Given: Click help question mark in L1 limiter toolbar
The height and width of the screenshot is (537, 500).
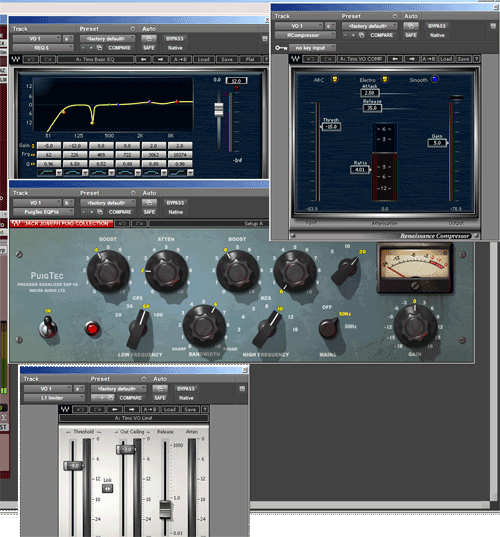Looking at the screenshot, I should pos(205,409).
